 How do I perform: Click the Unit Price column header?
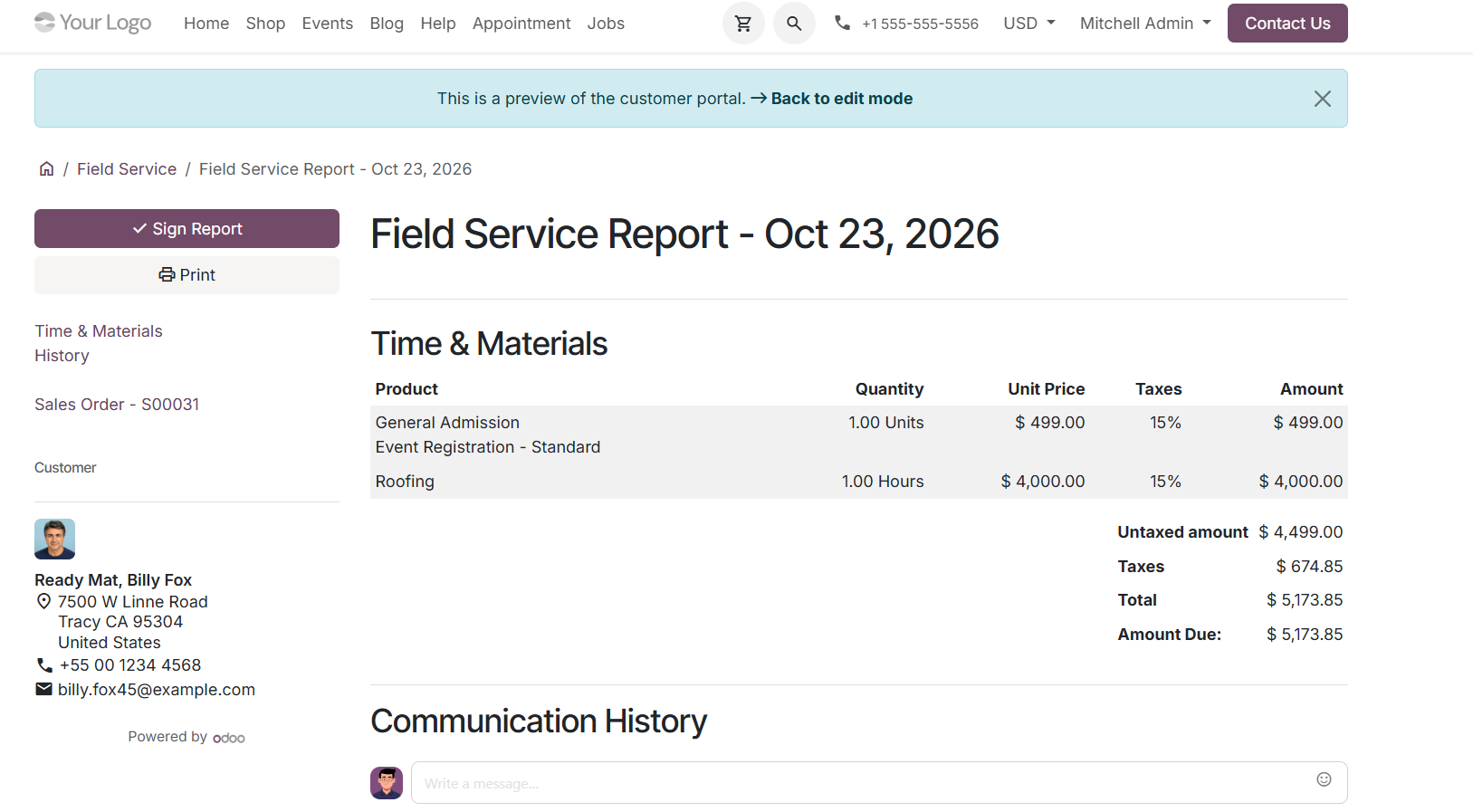point(1047,389)
